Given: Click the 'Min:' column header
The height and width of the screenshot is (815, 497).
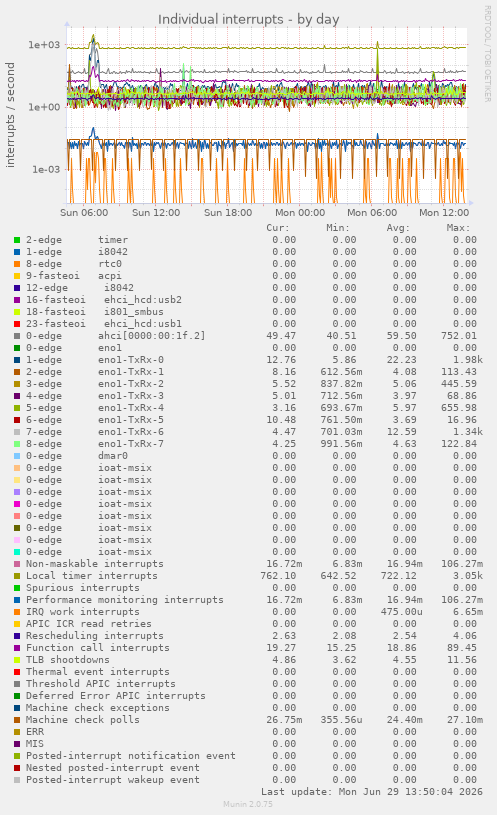Looking at the screenshot, I should click(x=338, y=228).
